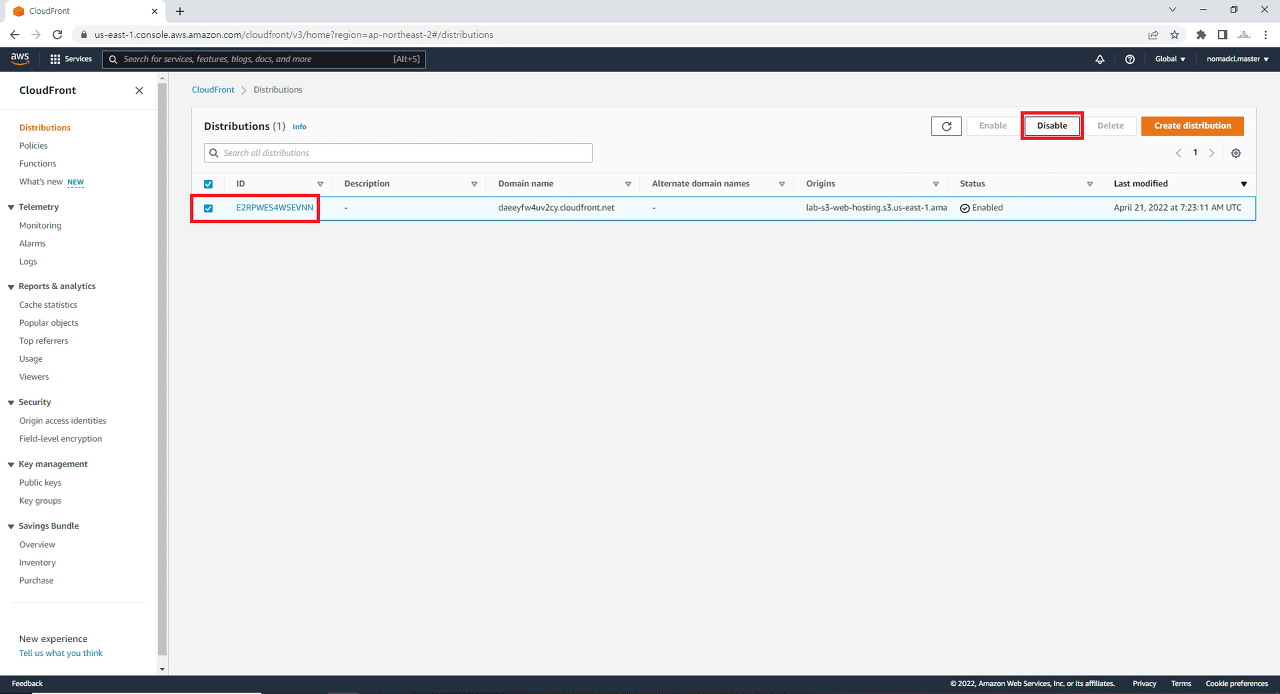The height and width of the screenshot is (694, 1280).
Task: Open Cookie preferences in footer
Action: click(x=1237, y=684)
